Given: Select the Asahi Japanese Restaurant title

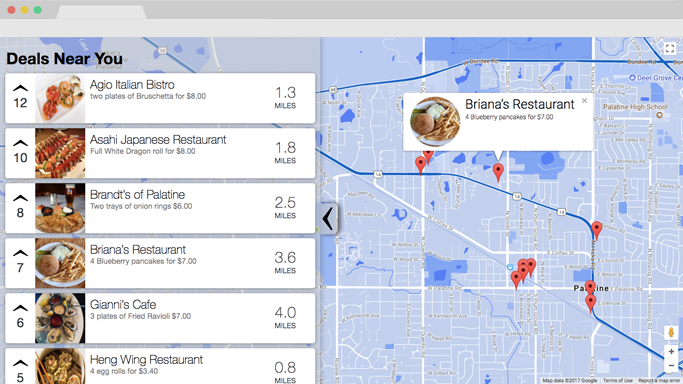Looking at the screenshot, I should pyautogui.click(x=158, y=140).
